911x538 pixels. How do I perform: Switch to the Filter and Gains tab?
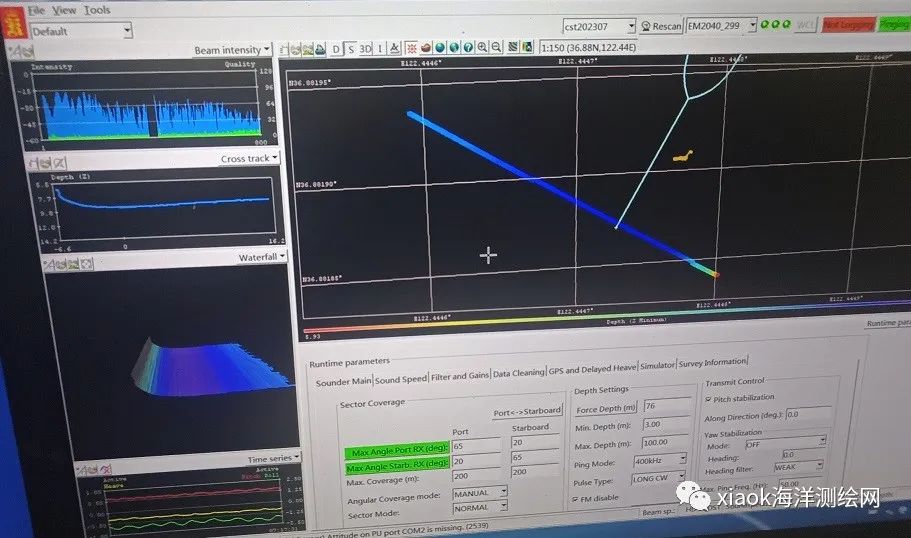460,375
